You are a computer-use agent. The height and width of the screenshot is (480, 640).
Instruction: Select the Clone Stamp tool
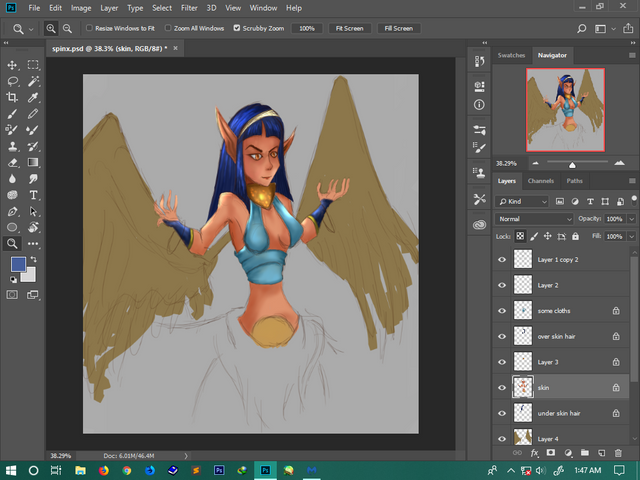(x=12, y=146)
